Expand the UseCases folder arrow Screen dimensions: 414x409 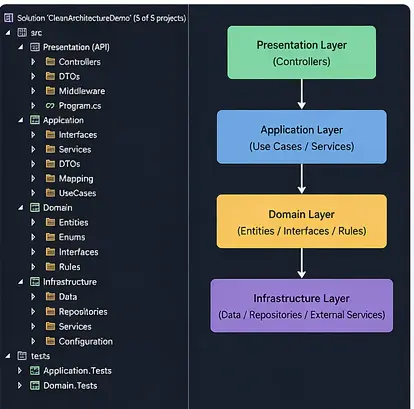coord(33,193)
